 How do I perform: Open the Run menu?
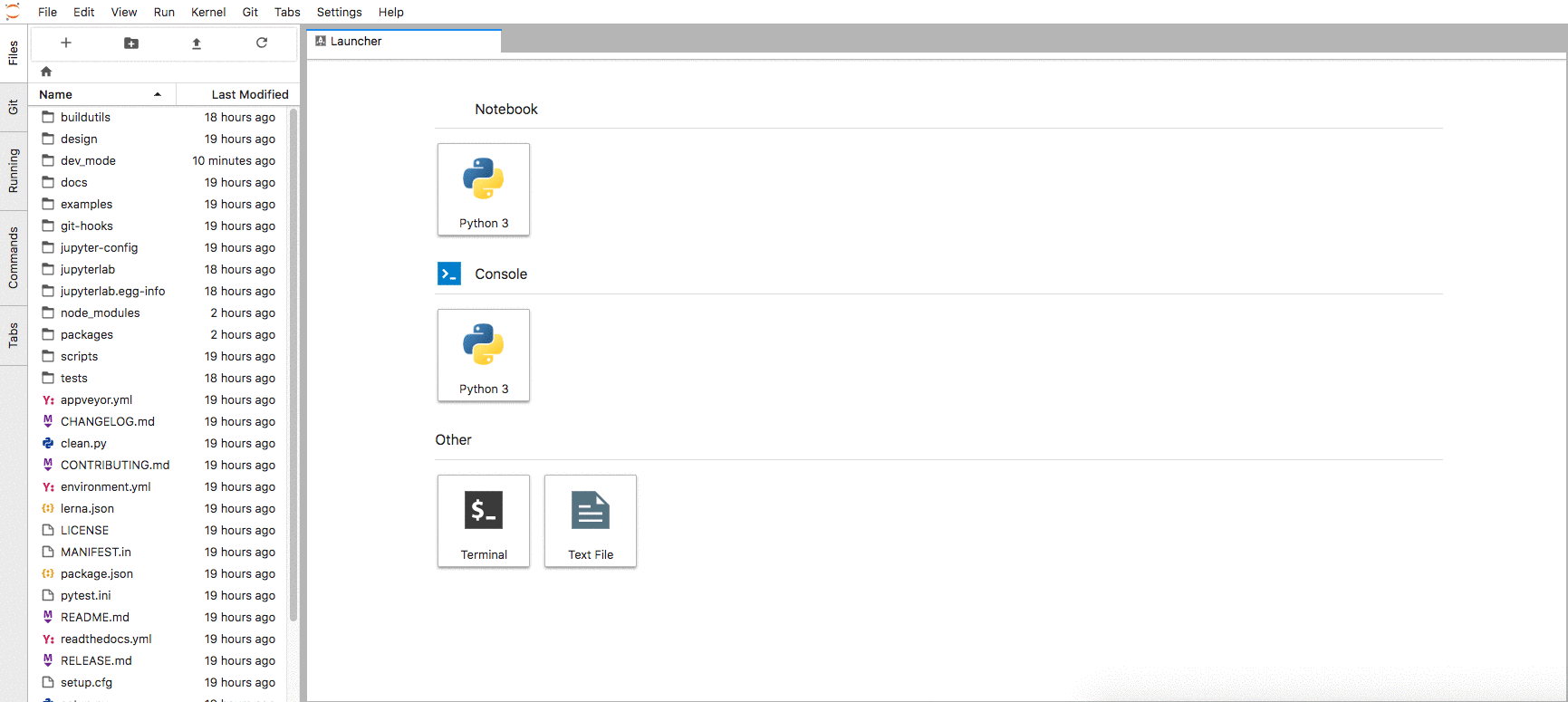click(x=164, y=12)
